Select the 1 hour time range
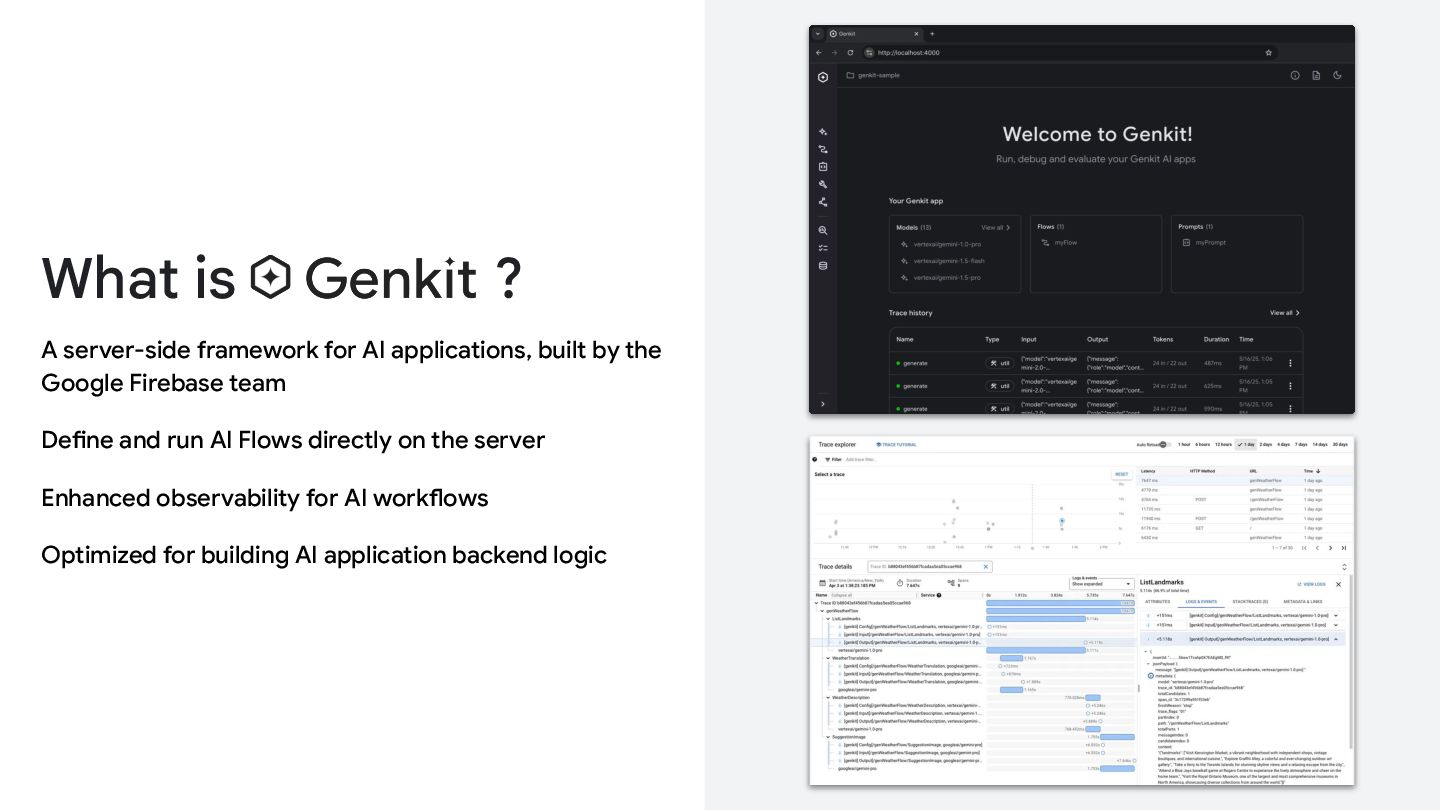Image resolution: width=1440 pixels, height=810 pixels. [1184, 444]
